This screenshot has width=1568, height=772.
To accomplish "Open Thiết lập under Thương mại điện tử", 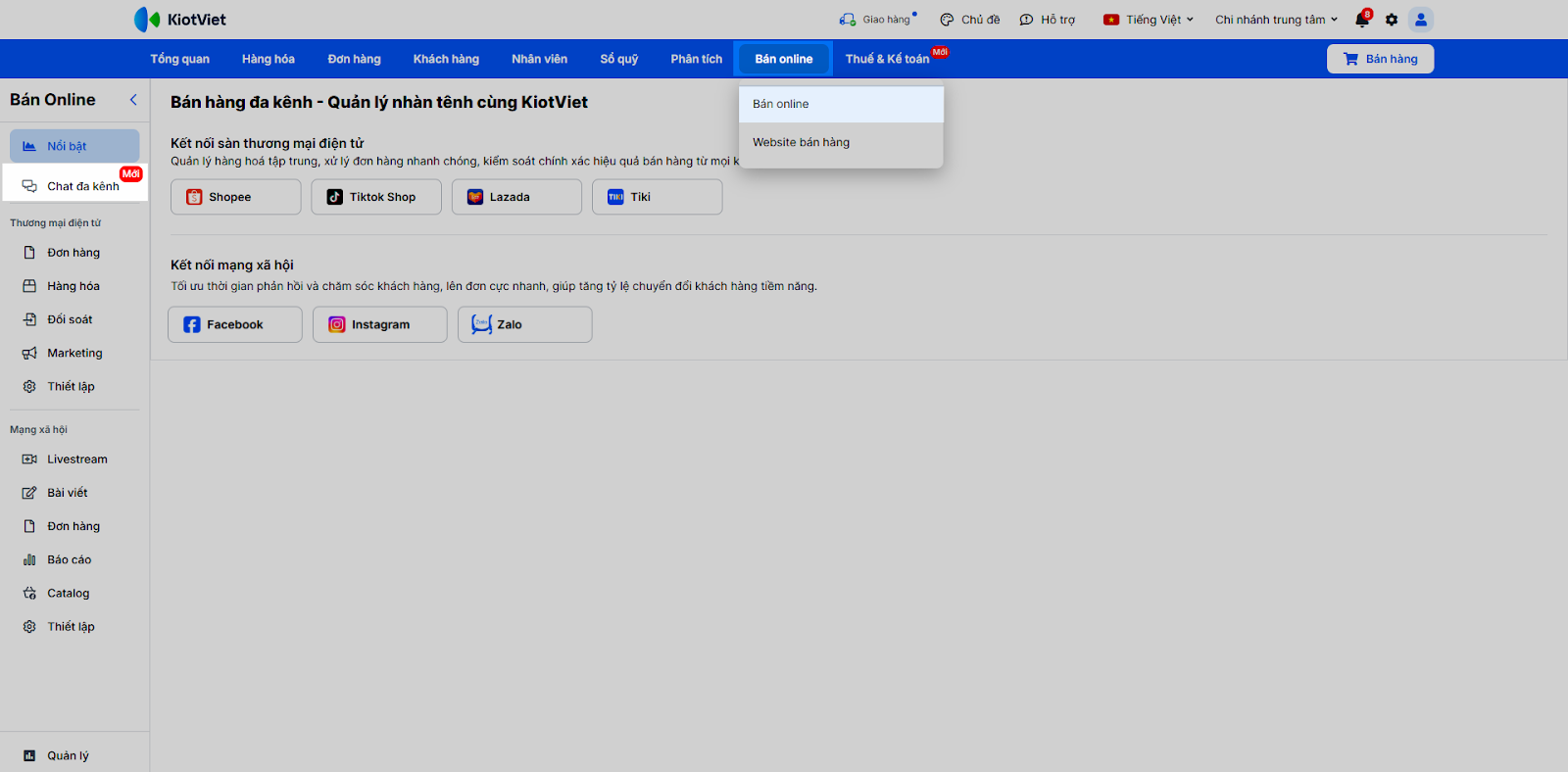I will point(74,386).
